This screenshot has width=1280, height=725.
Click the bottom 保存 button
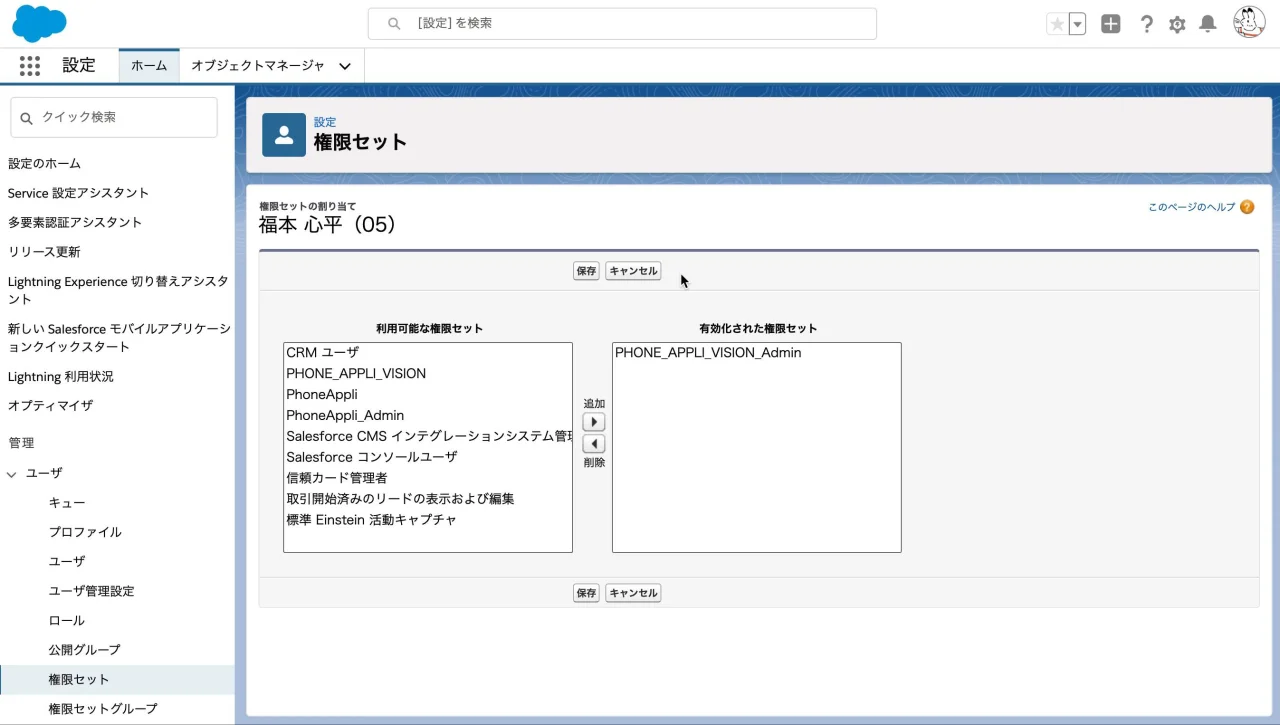[586, 593]
